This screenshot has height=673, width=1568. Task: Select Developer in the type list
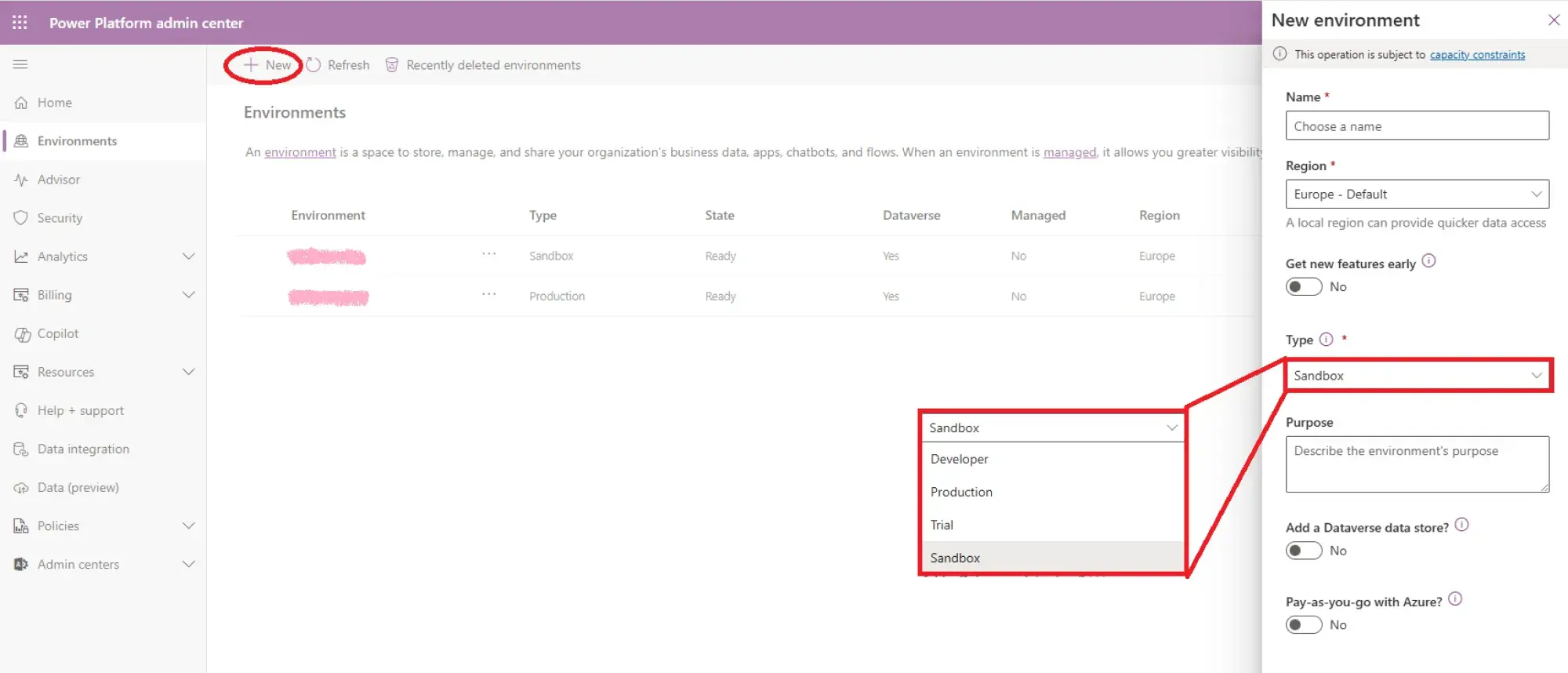click(x=1052, y=459)
